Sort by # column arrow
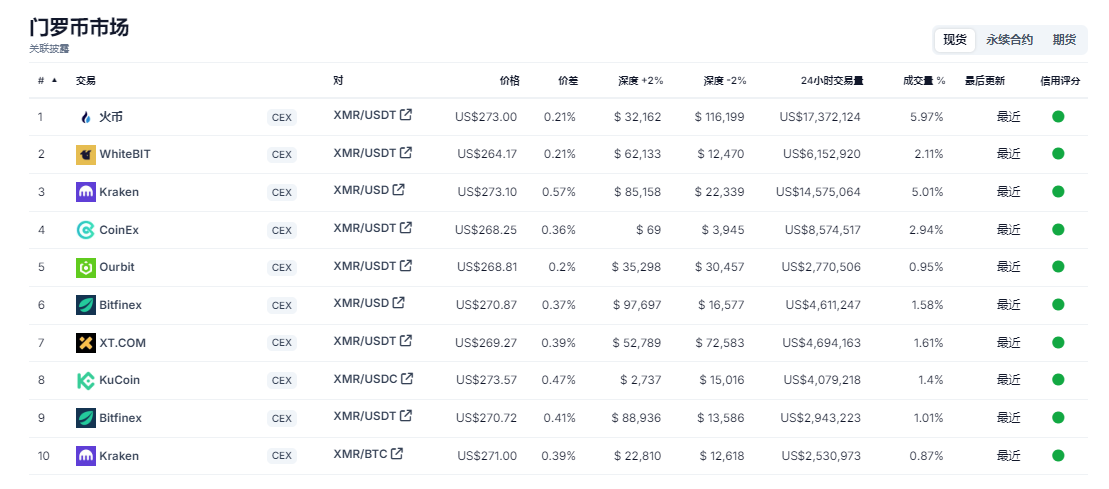1109x489 pixels. (54, 81)
